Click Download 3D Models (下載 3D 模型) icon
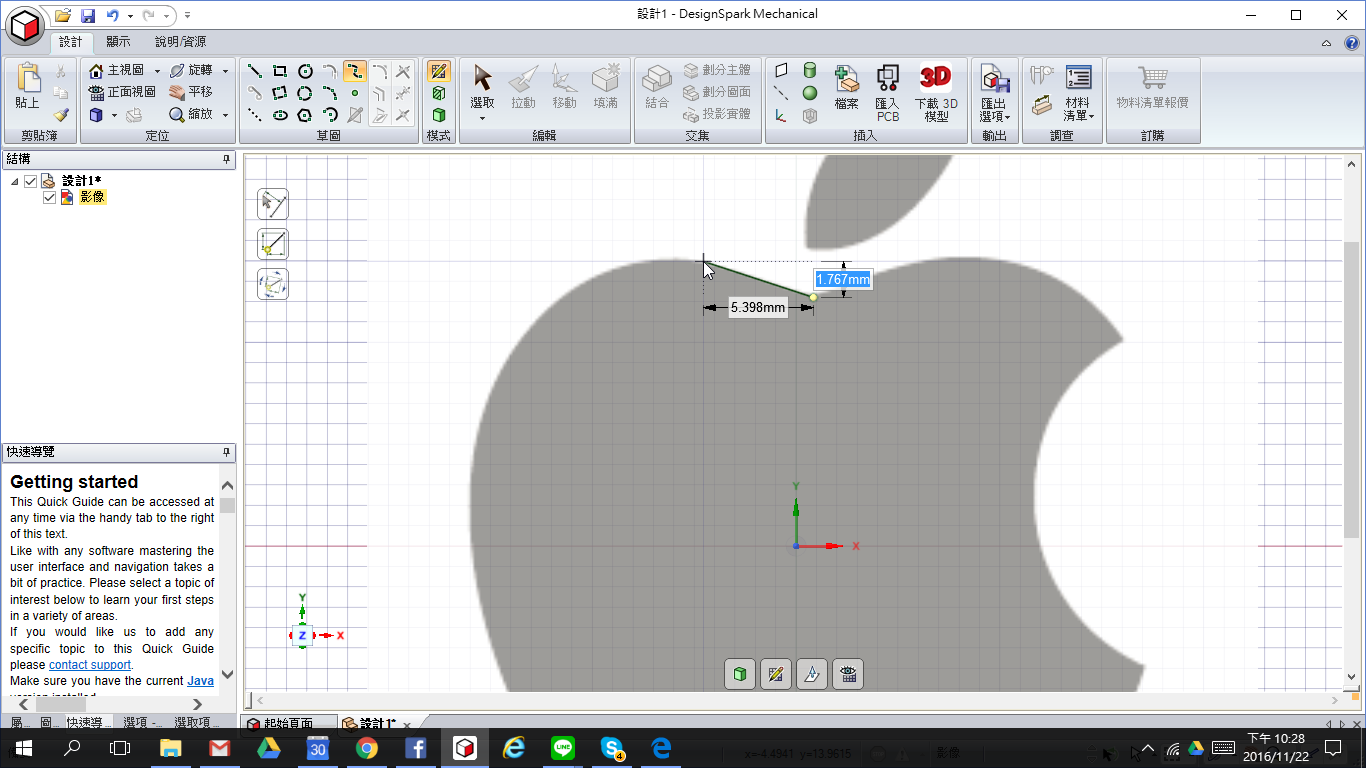This screenshot has width=1366, height=768. coord(936,78)
